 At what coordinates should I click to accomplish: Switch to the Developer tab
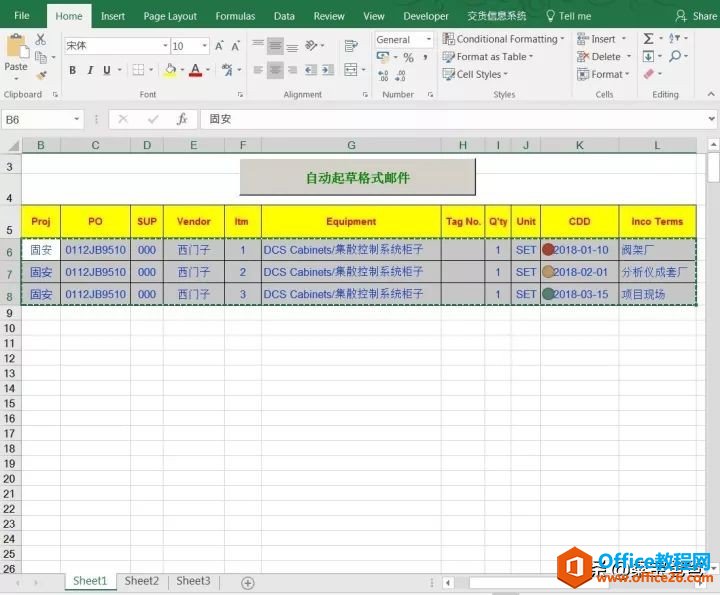pos(426,16)
